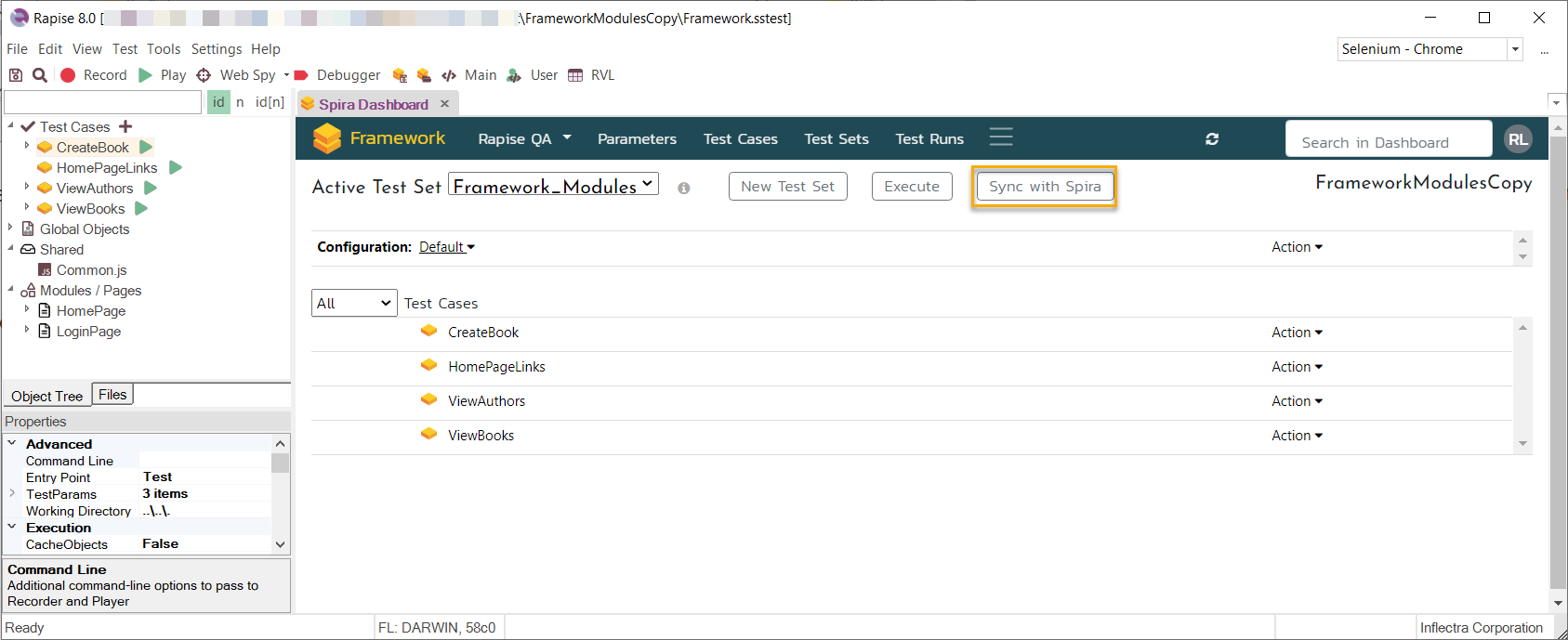Click the Sync with Spira button
1568x640 pixels.
(1045, 187)
